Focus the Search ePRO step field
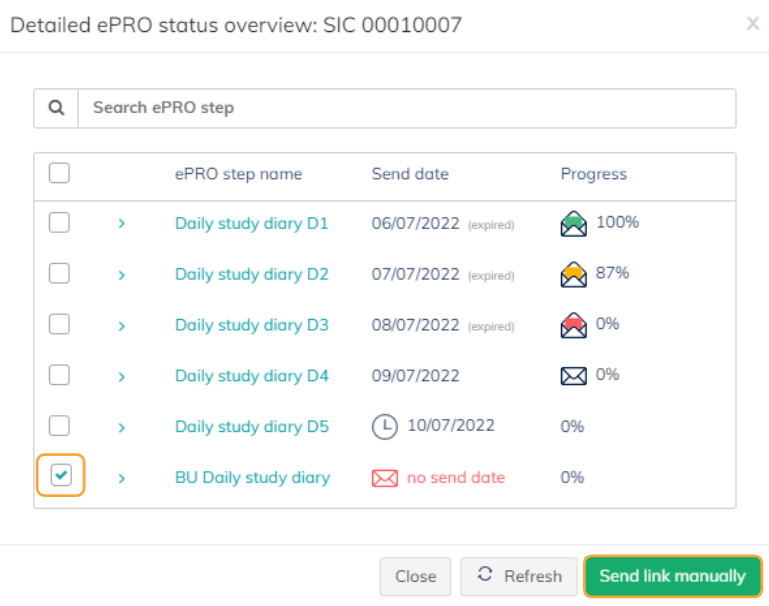Image resolution: width=769 pixels, height=606 pixels. click(406, 108)
